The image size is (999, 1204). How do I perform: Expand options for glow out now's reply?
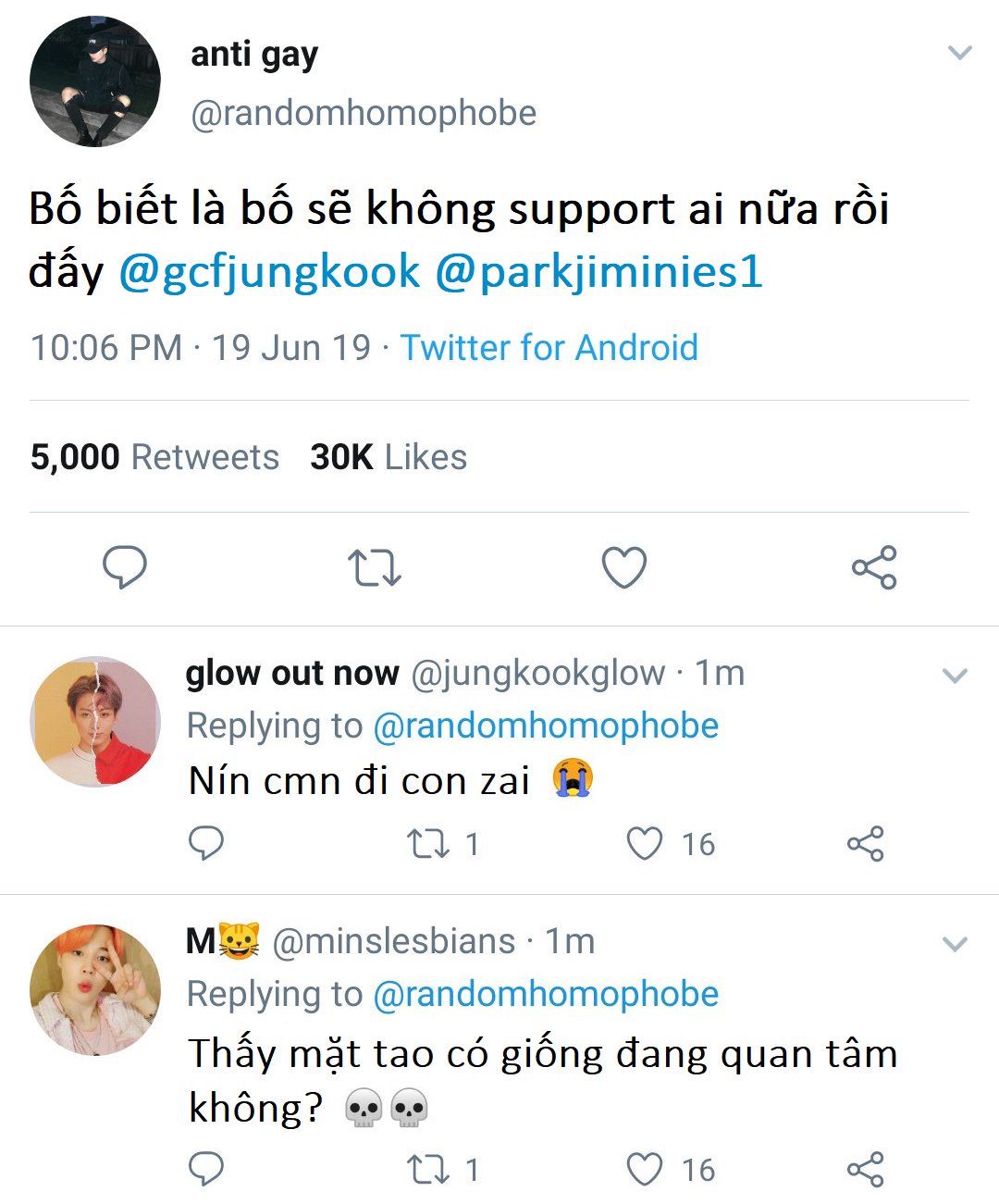click(x=954, y=676)
